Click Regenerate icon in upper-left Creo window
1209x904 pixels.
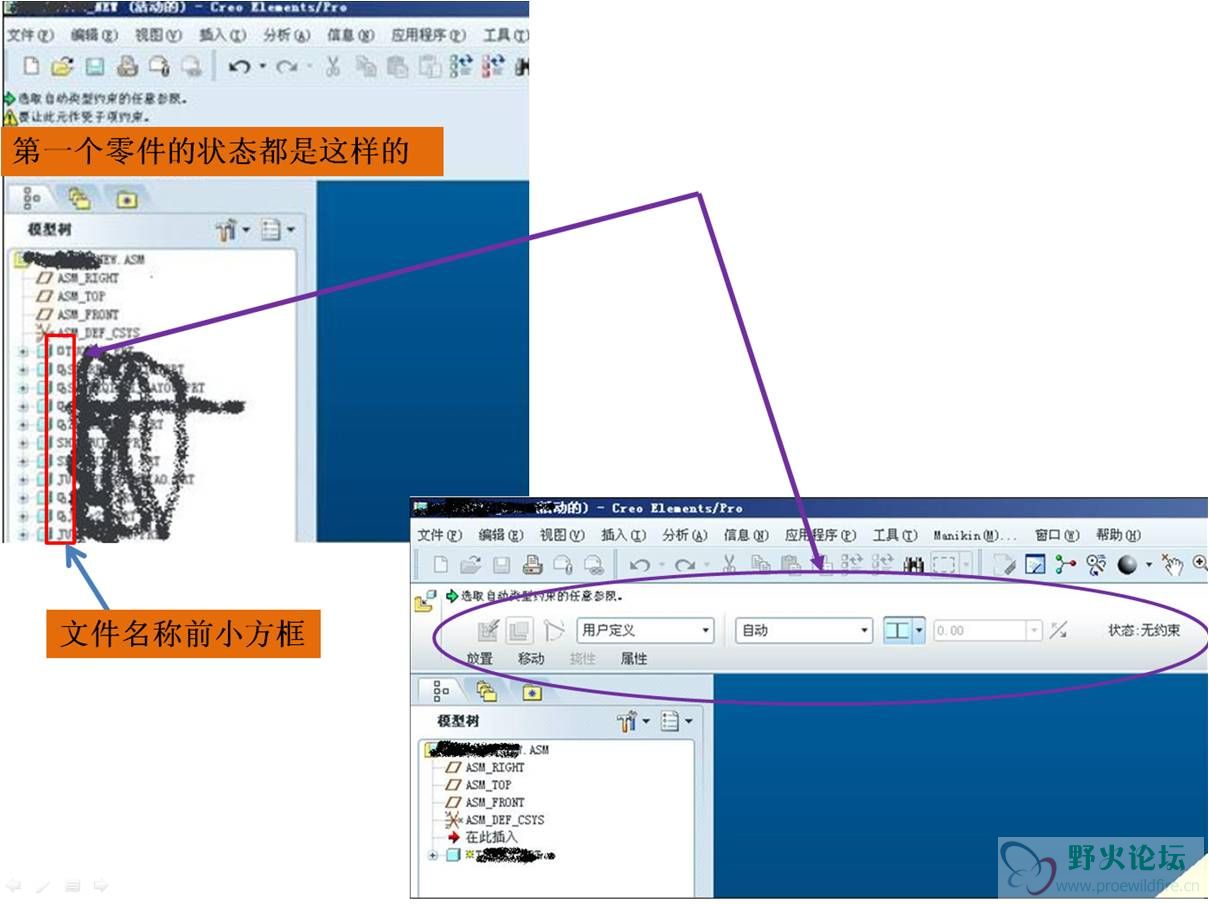[x=461, y=67]
